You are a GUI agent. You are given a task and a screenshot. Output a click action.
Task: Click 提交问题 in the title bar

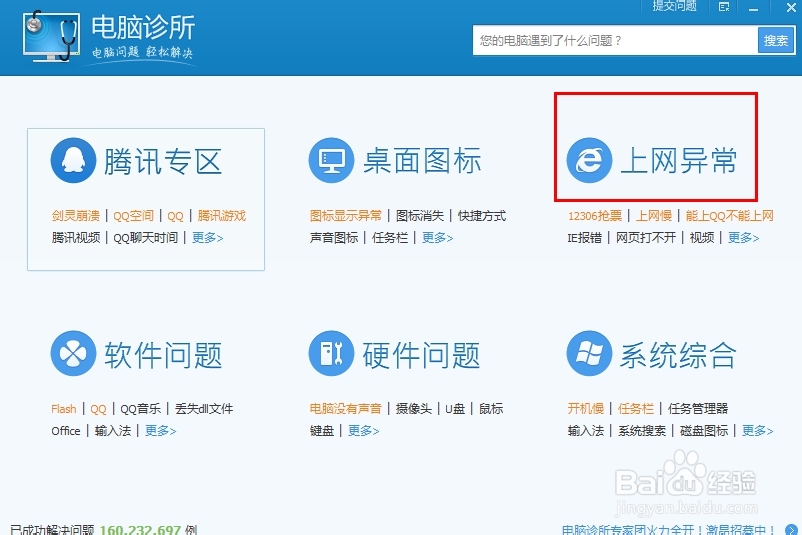[x=674, y=6]
